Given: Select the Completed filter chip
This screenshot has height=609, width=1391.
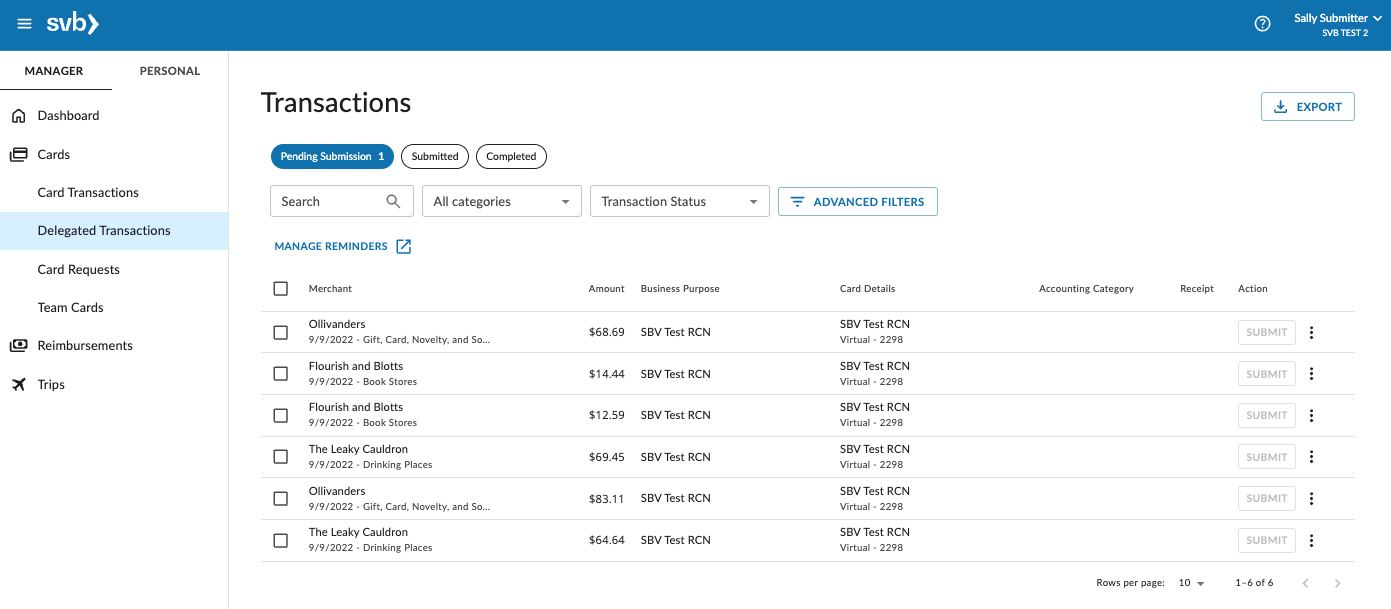Looking at the screenshot, I should click(x=511, y=156).
